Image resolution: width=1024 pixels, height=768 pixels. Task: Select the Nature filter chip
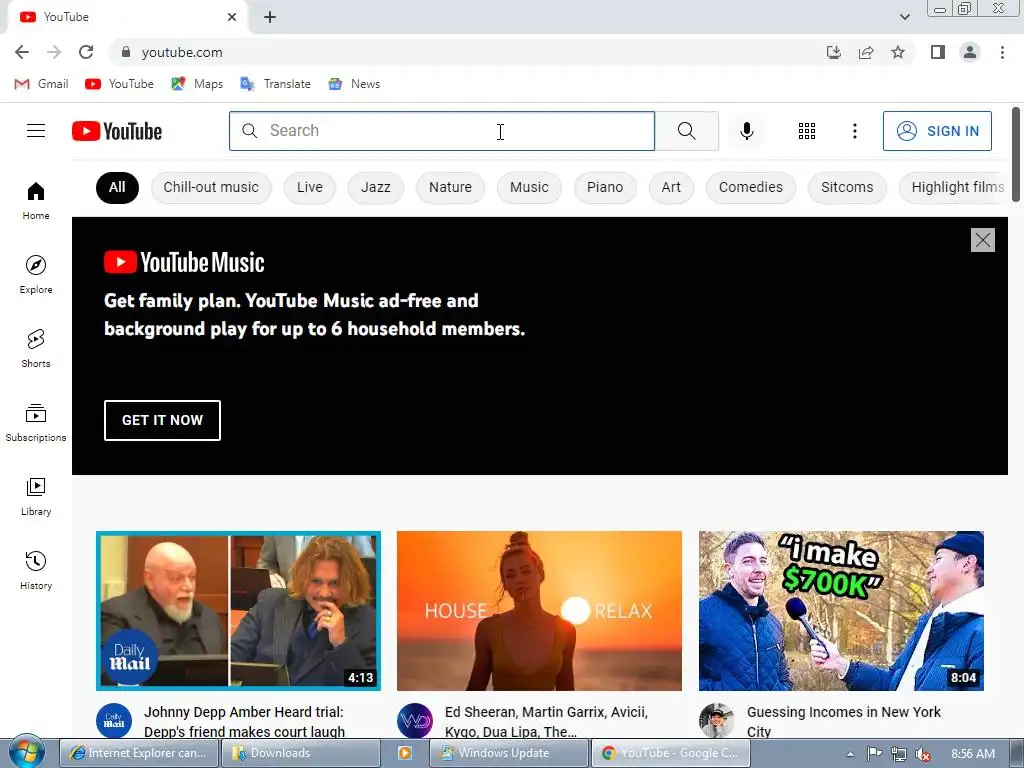450,187
